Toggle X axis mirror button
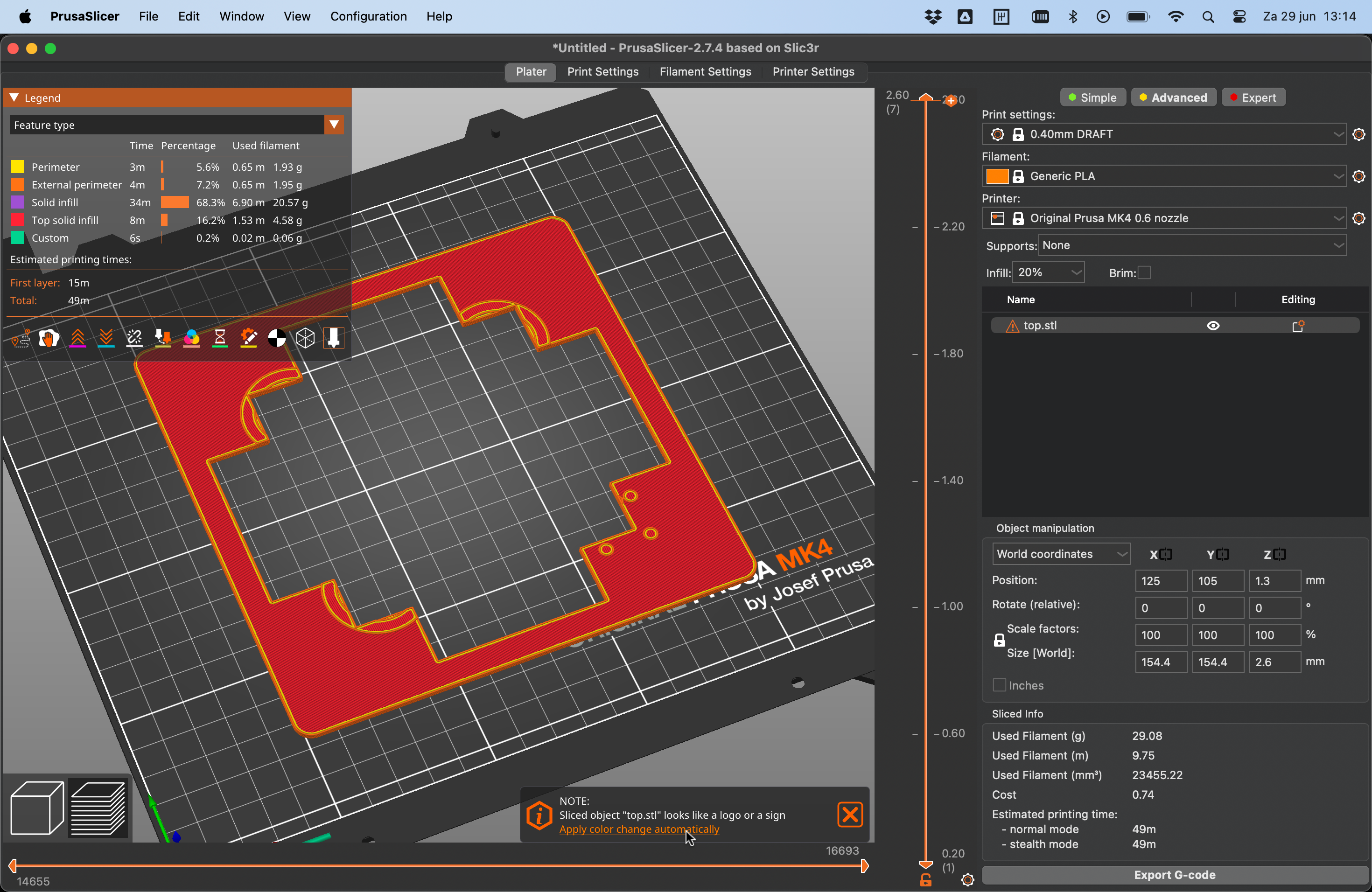Screen dimensions: 1372x892 [1166, 554]
